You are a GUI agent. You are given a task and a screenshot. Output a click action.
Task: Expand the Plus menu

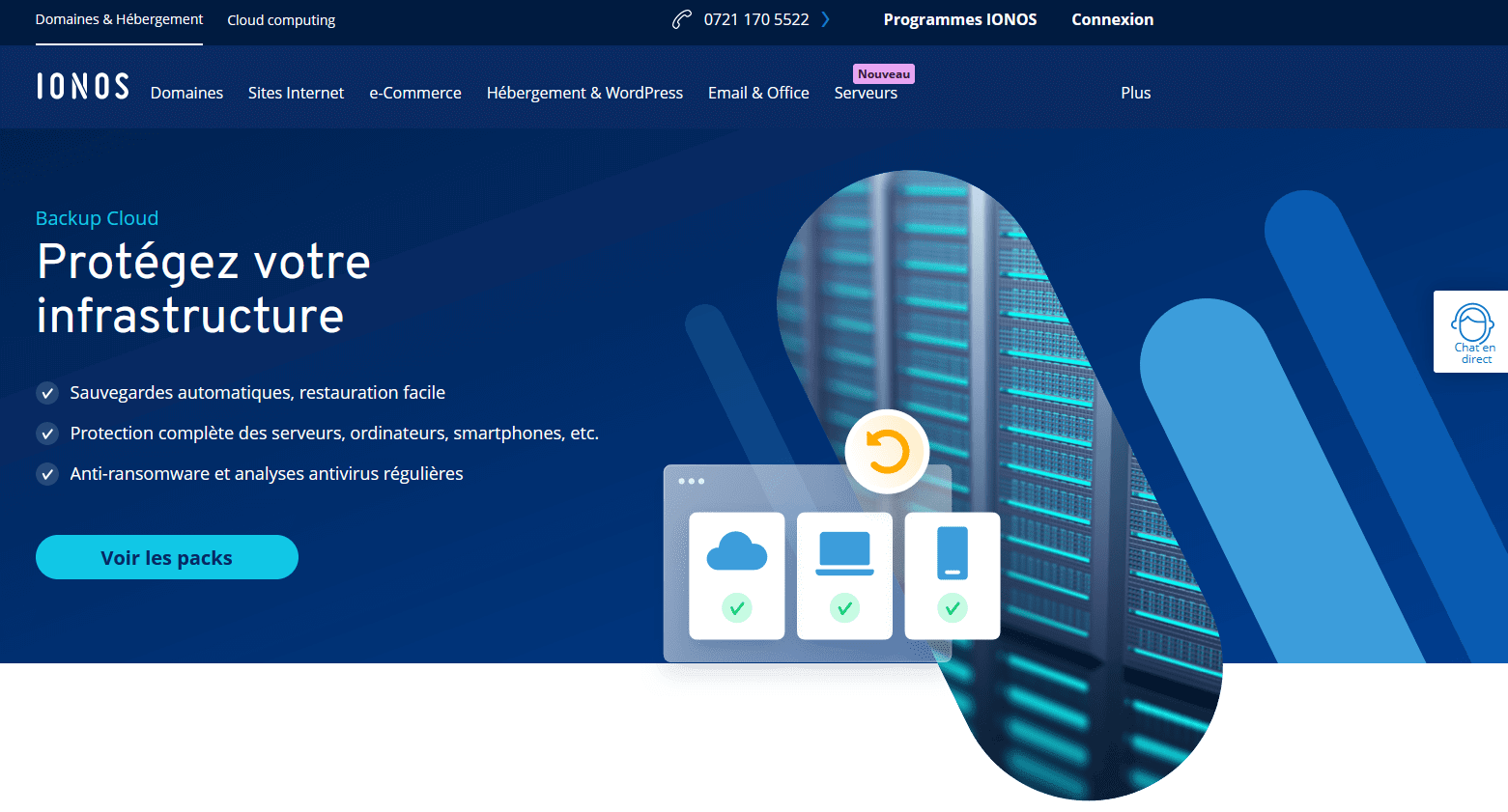[1136, 93]
